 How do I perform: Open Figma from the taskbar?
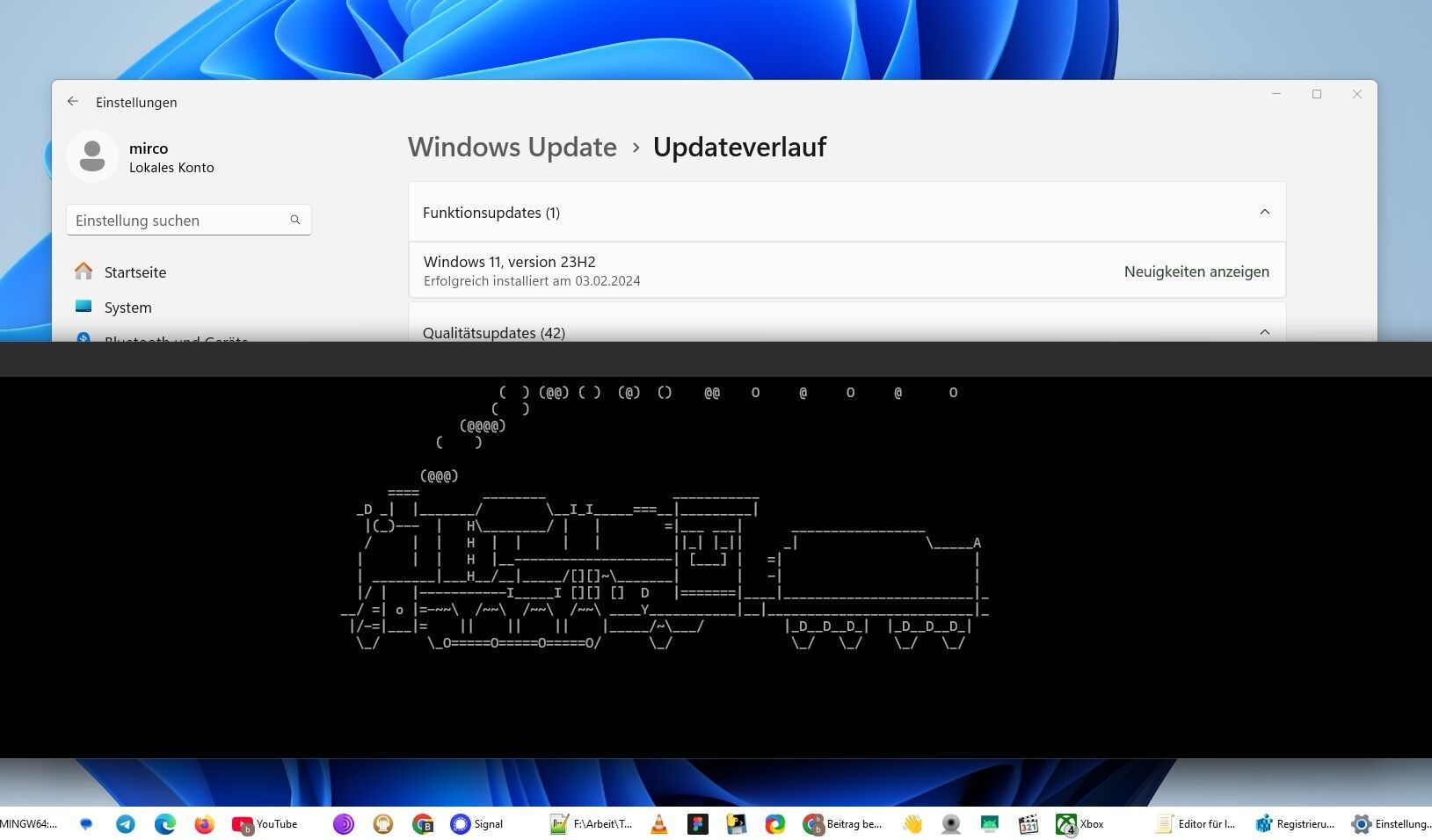click(698, 824)
